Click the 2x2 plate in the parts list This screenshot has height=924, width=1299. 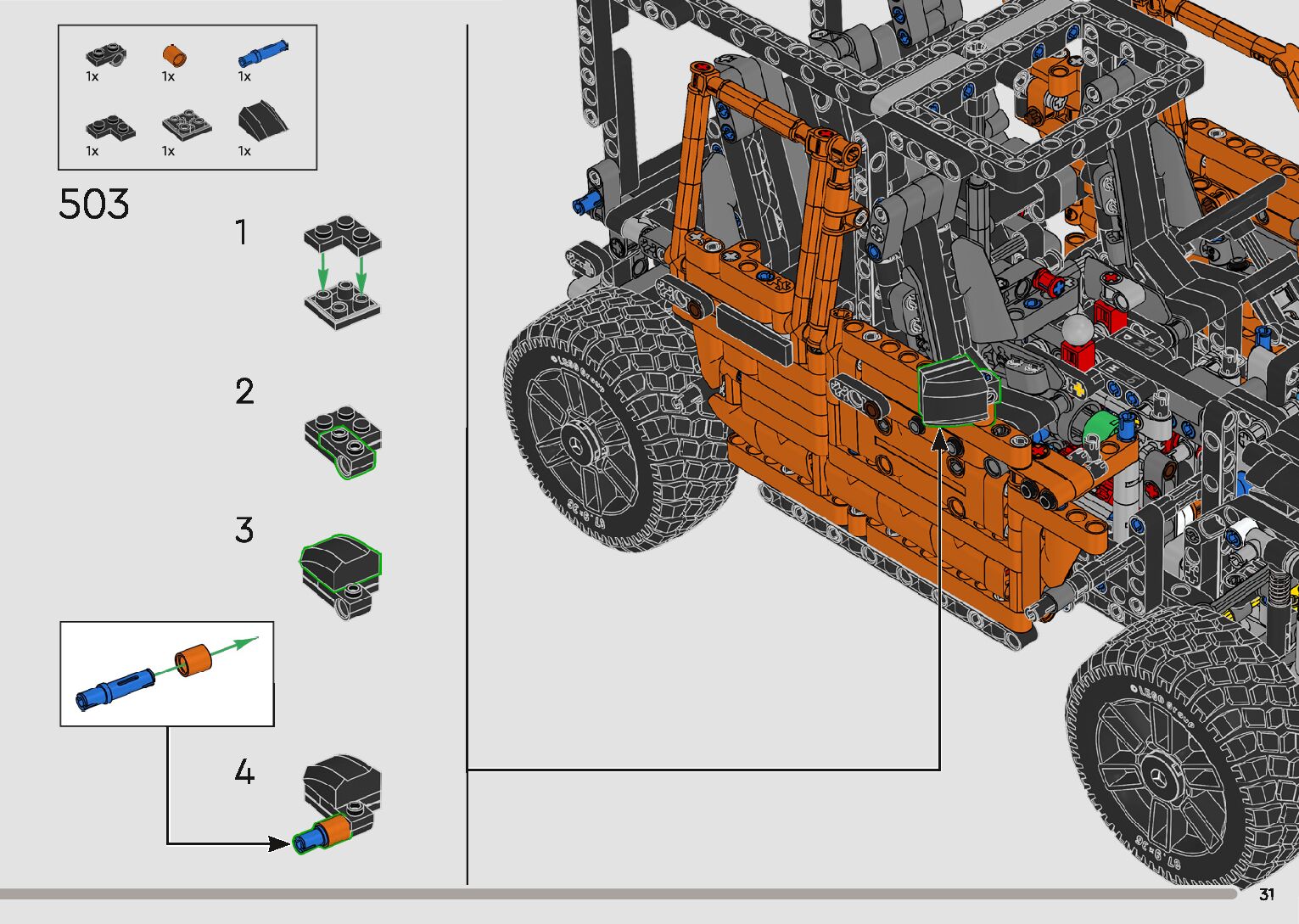187,125
